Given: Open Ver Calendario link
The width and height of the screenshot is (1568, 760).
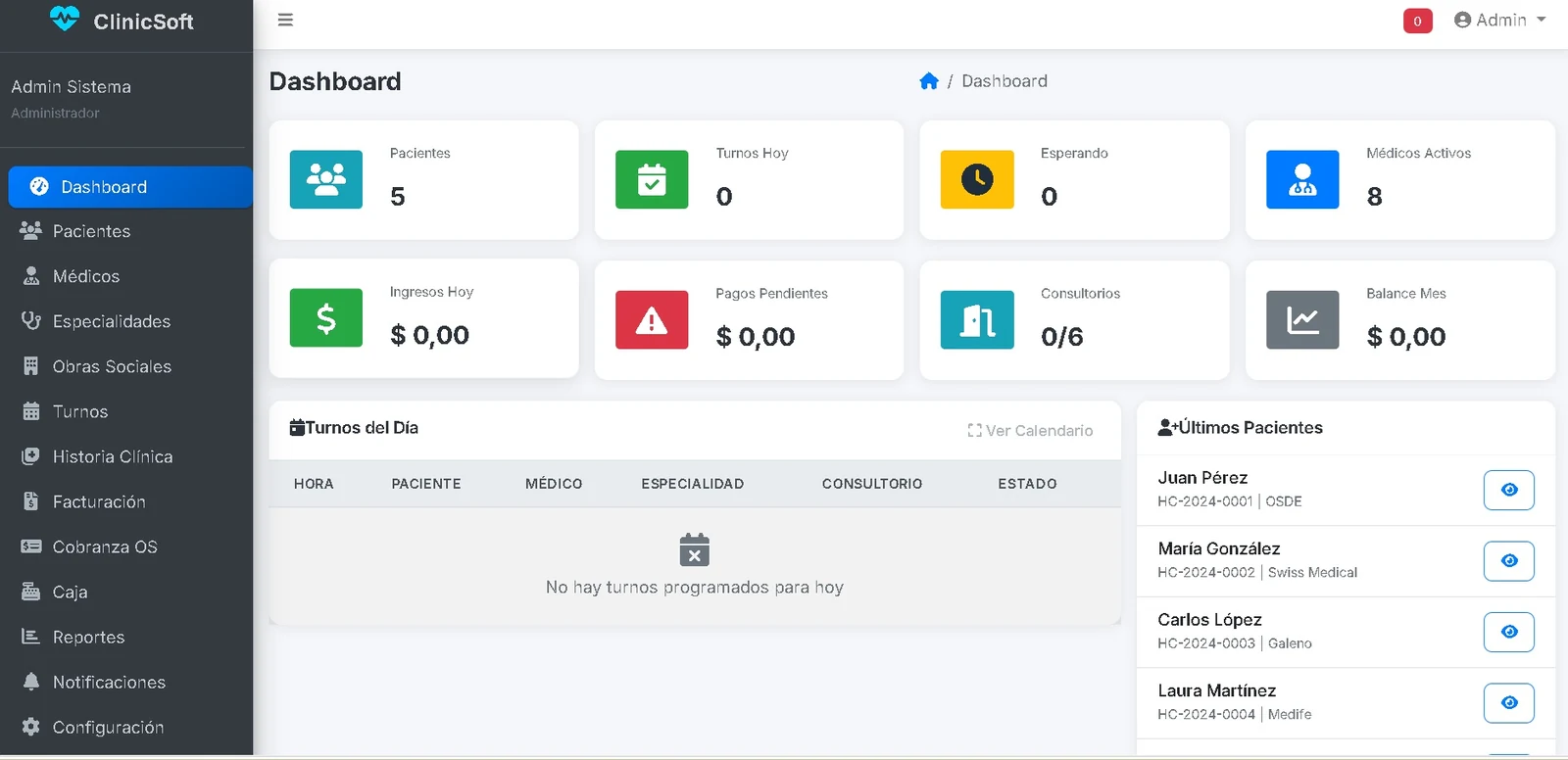Looking at the screenshot, I should click(1030, 431).
